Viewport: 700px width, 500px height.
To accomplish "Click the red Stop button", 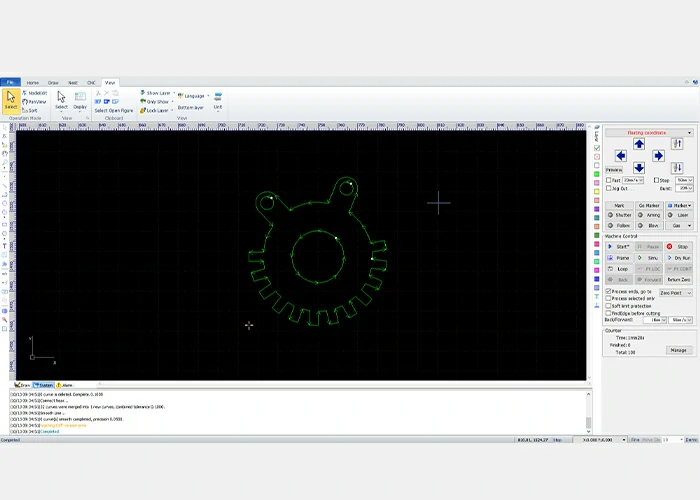I will [x=678, y=246].
